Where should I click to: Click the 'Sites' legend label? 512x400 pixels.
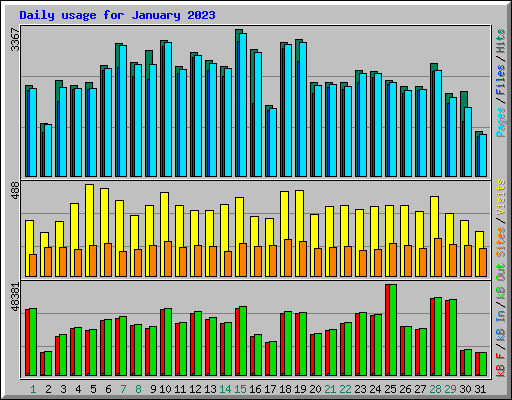pos(501,242)
